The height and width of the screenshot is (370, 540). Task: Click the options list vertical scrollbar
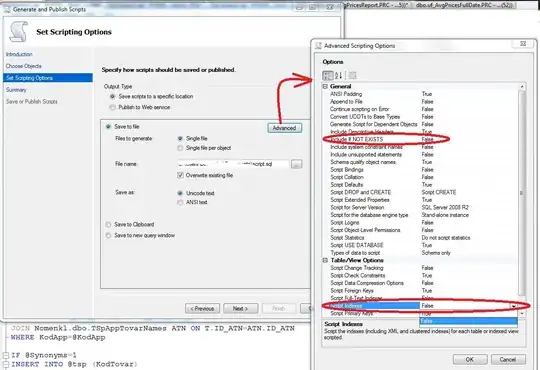pyautogui.click(x=522, y=193)
